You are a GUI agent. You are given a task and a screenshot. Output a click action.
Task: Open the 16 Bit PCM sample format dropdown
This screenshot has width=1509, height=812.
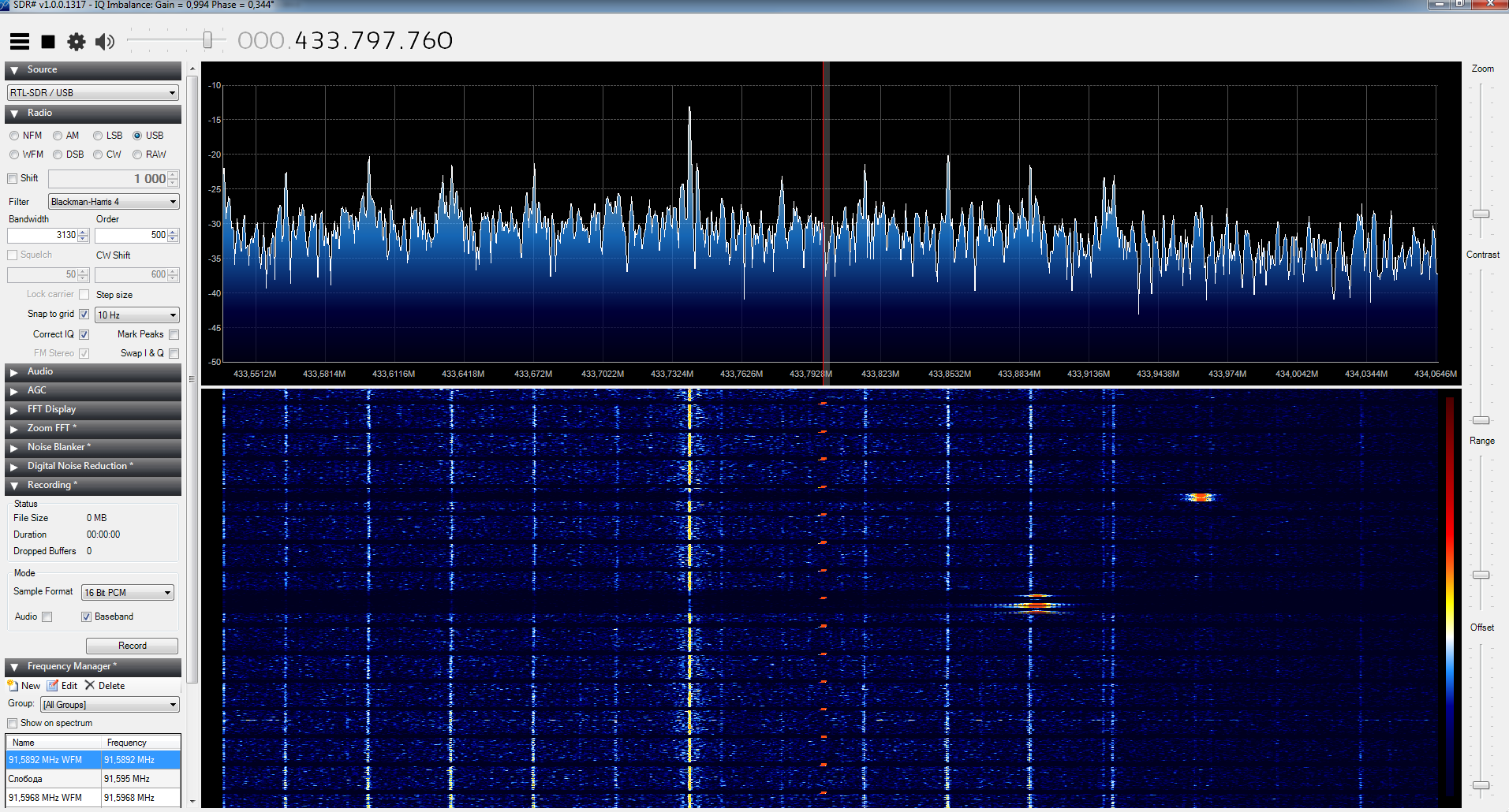128,593
